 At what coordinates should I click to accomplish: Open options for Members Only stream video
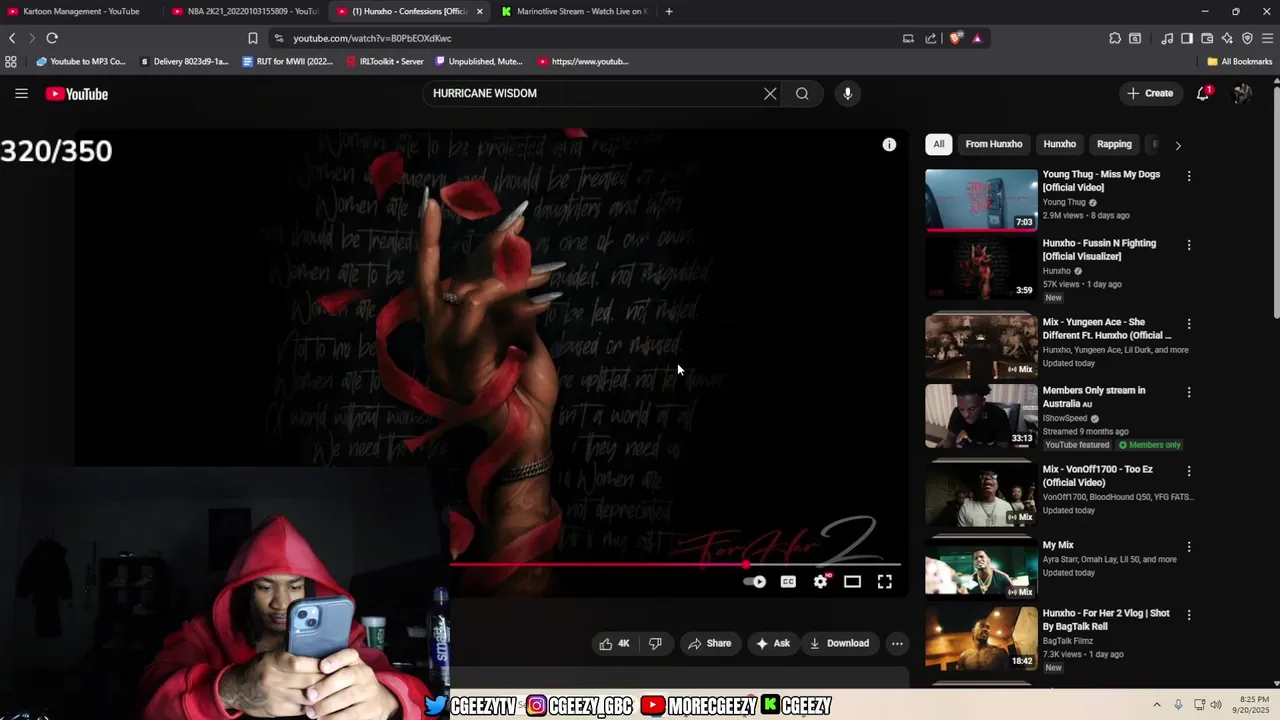(x=1189, y=392)
